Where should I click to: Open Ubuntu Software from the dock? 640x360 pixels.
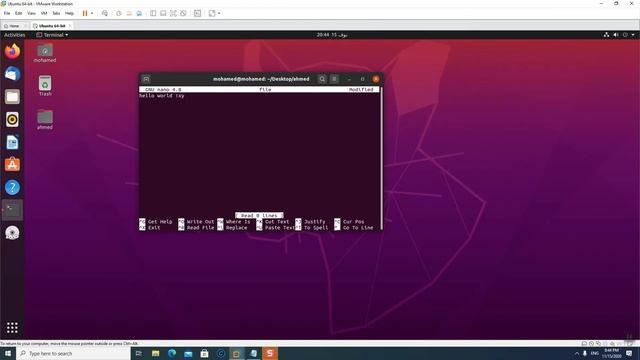(12, 165)
